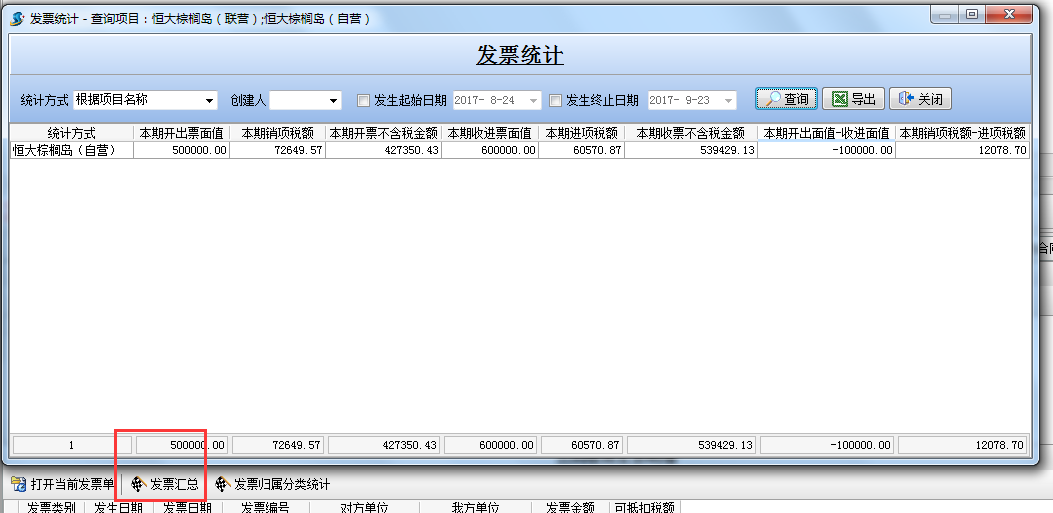Open the end date picker showing 2017-9-23
The height and width of the screenshot is (513, 1053).
[x=728, y=100]
